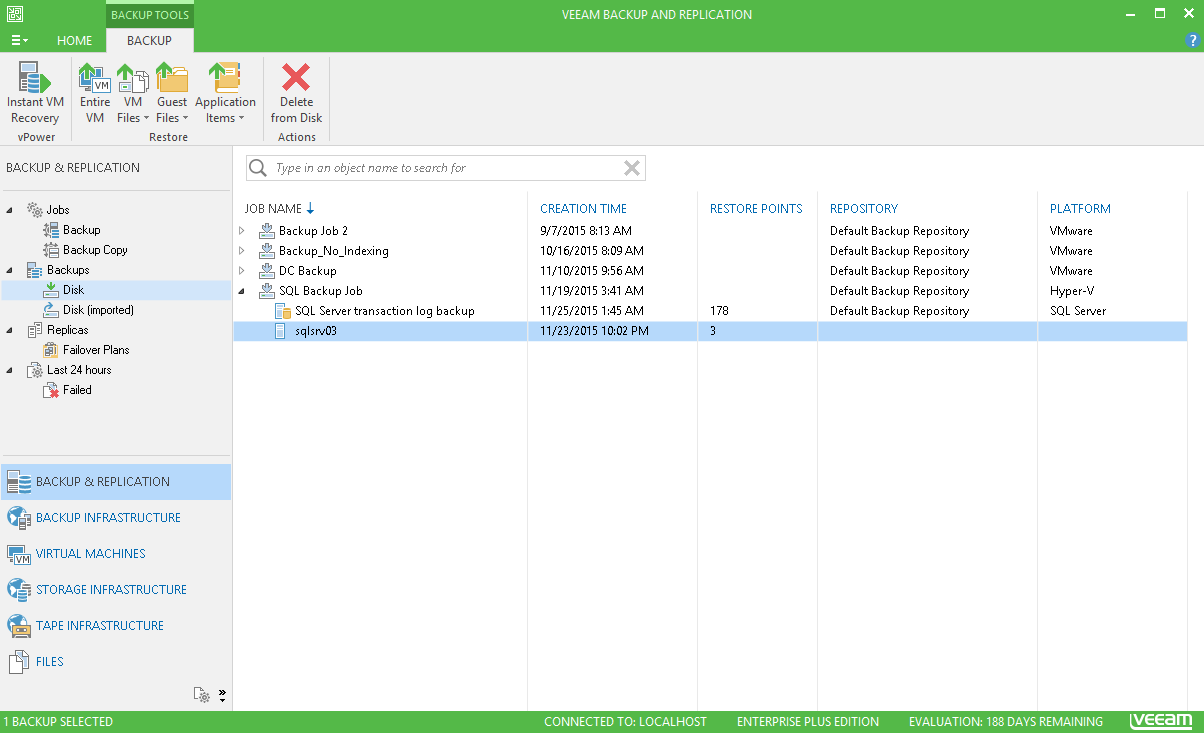Viewport: 1204px width, 733px height.
Task: Click the 178 restore points value
Action: pos(719,311)
